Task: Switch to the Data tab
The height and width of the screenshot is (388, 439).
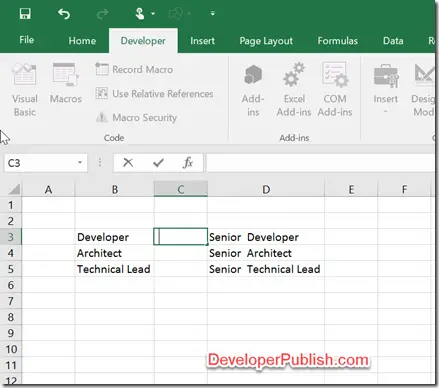Action: (x=393, y=41)
